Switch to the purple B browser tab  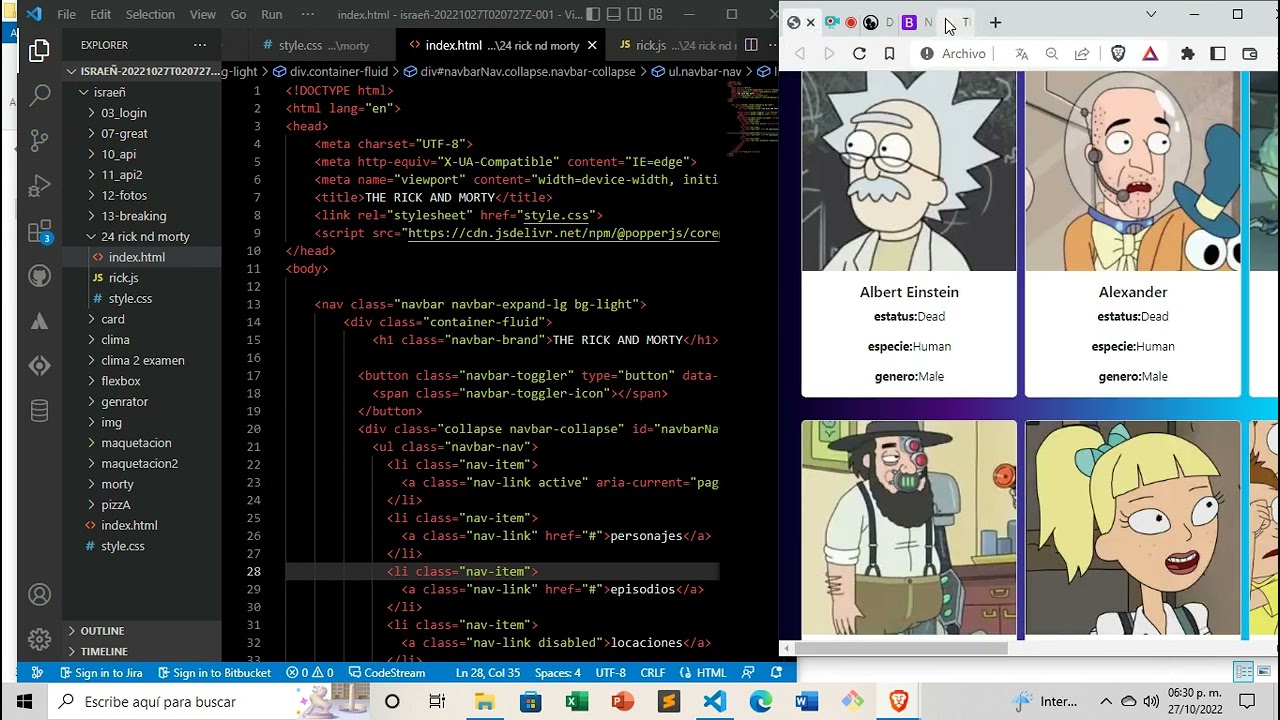click(909, 22)
